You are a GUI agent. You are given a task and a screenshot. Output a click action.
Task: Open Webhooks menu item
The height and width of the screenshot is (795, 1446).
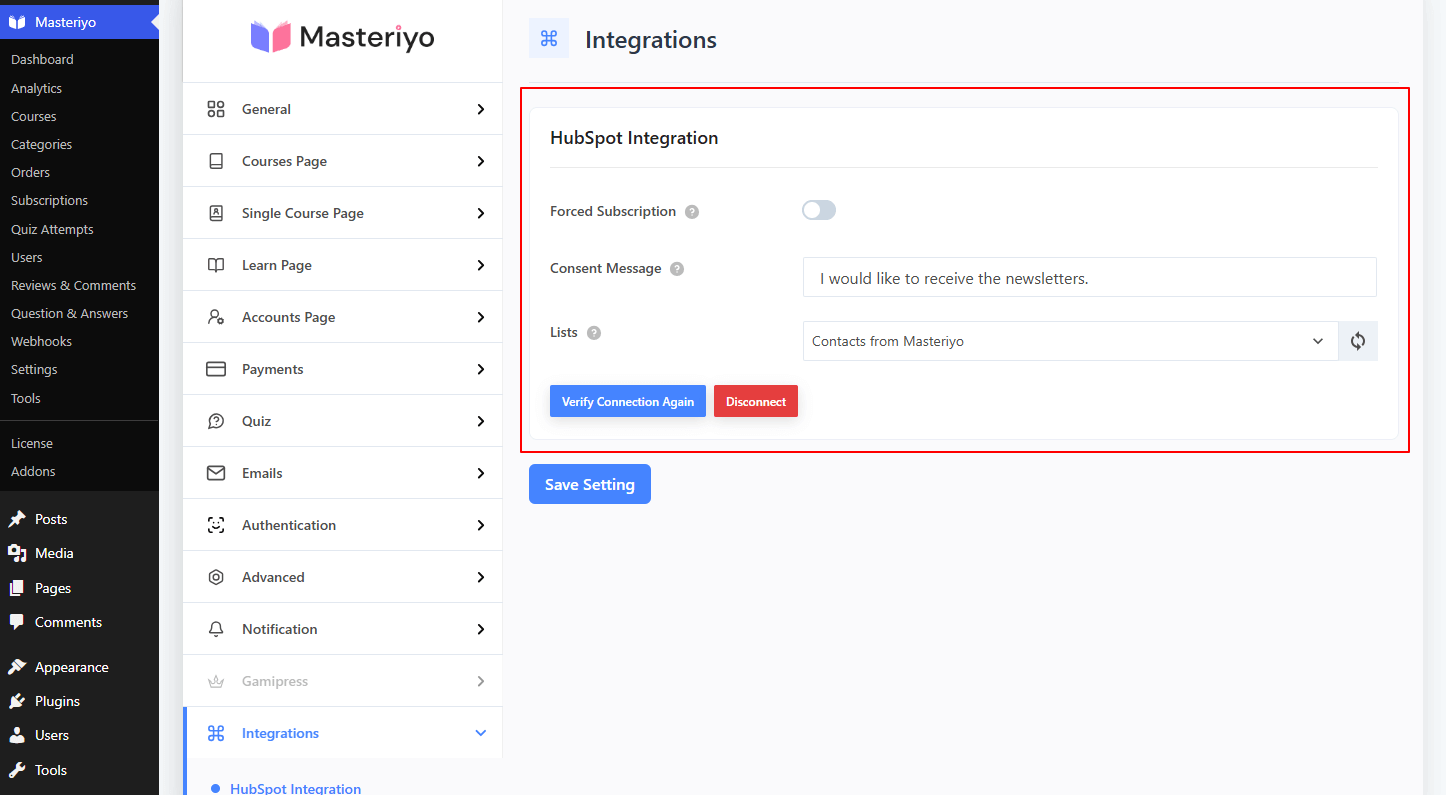coord(41,341)
